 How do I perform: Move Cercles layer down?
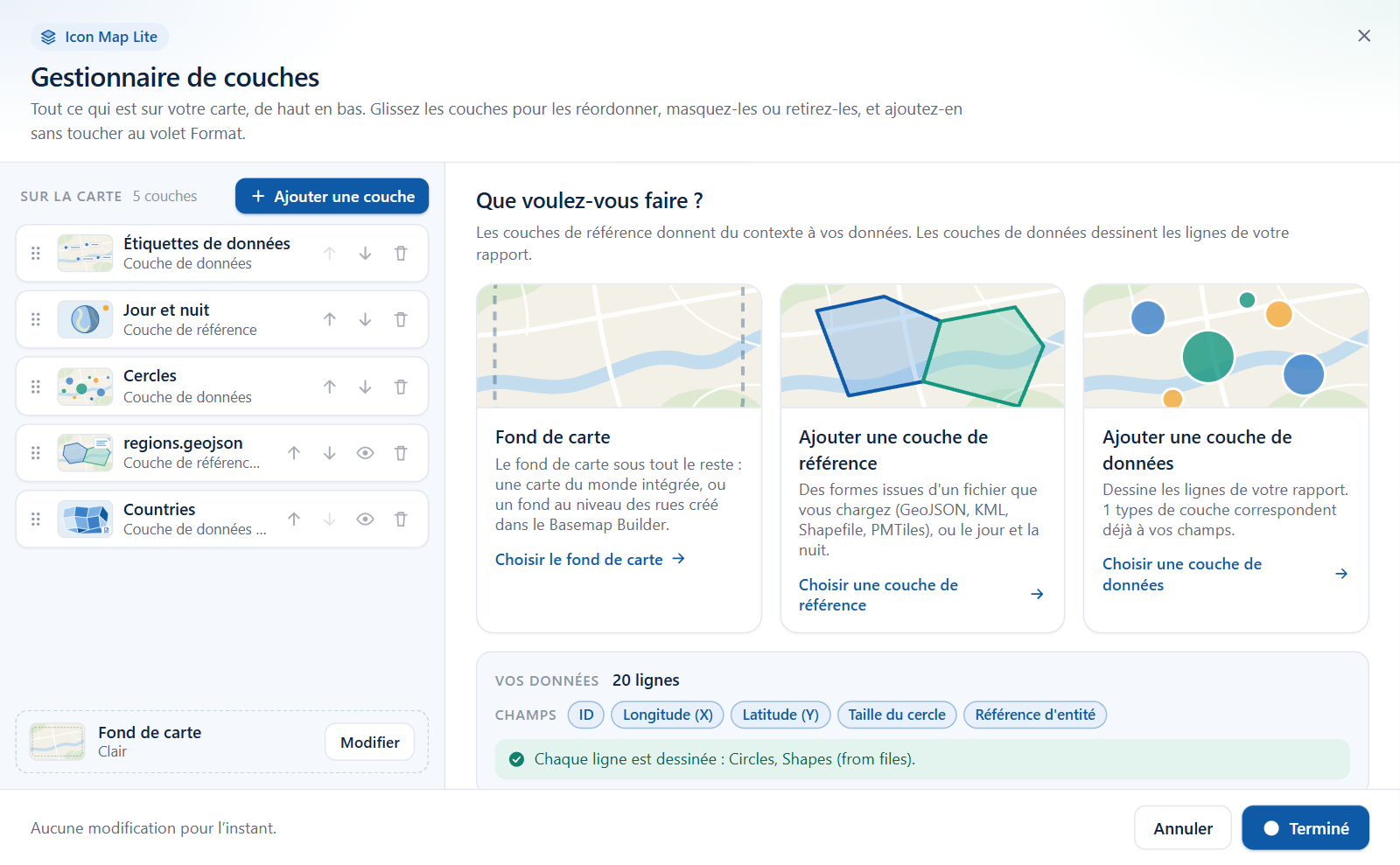[x=365, y=387]
